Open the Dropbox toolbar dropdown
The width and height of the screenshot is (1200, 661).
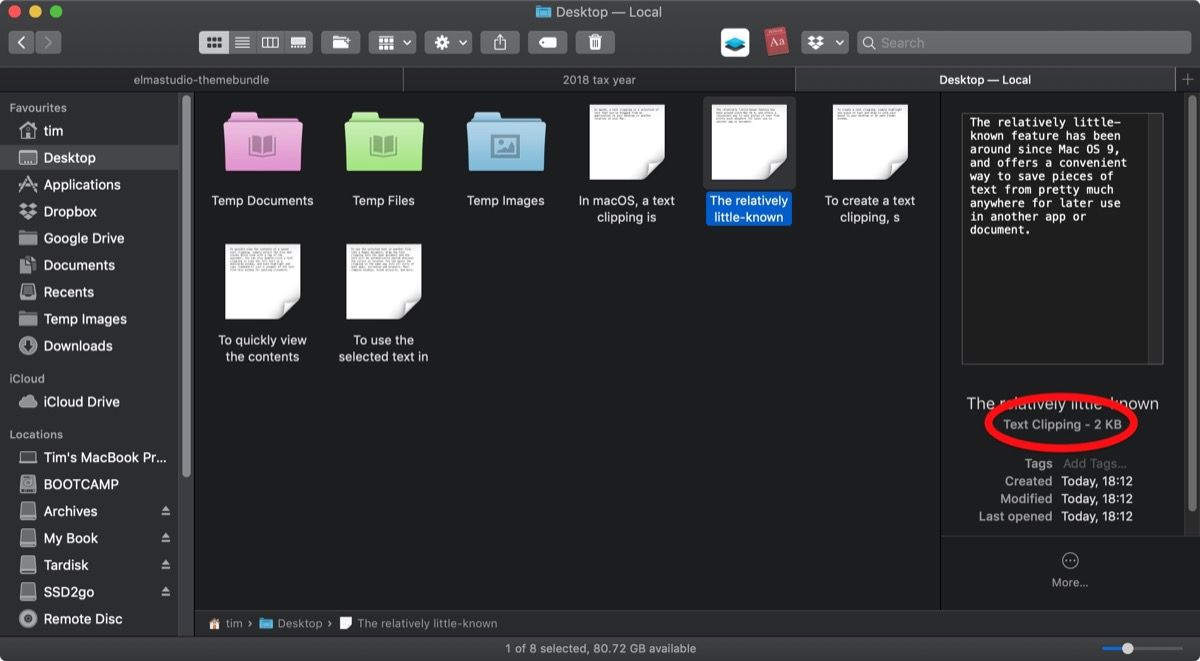pyautogui.click(x=826, y=42)
